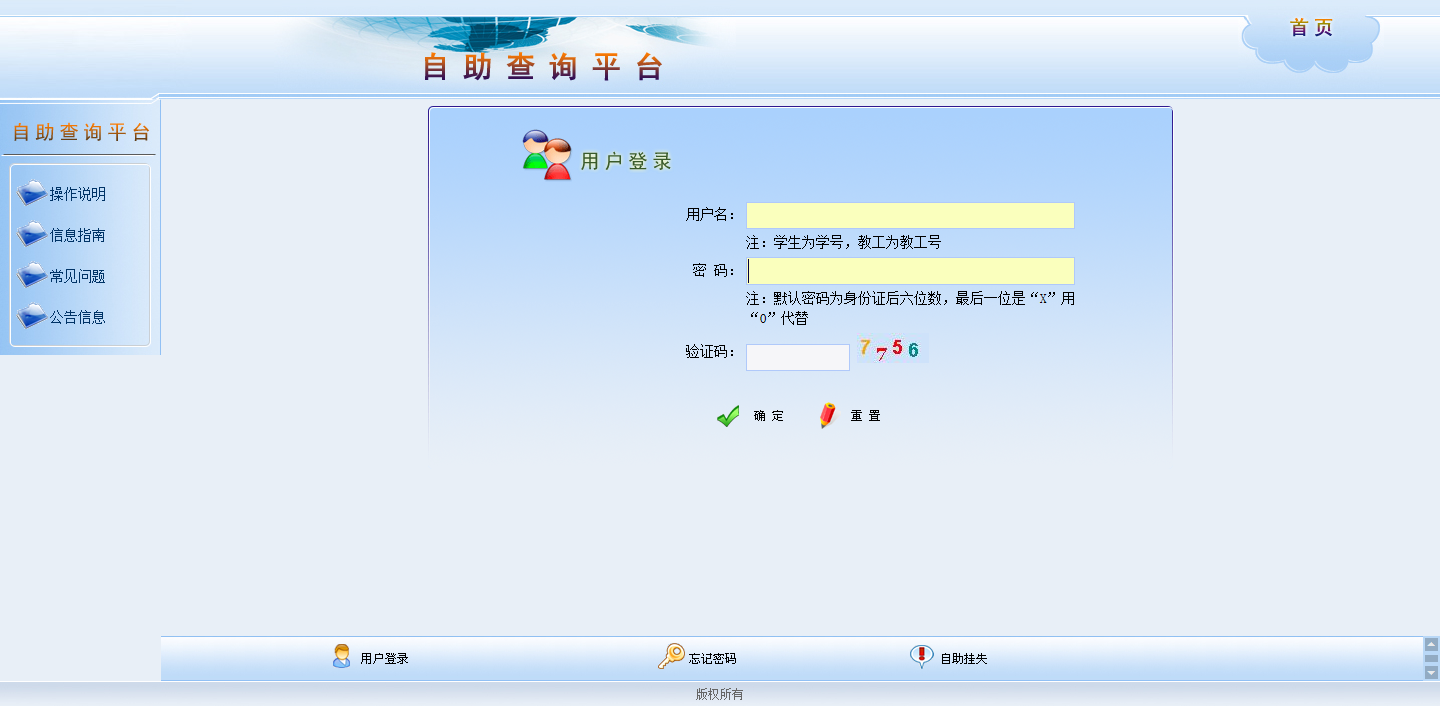The image size is (1440, 706).
Task: Click the green checkmark confirm icon
Action: 729,416
